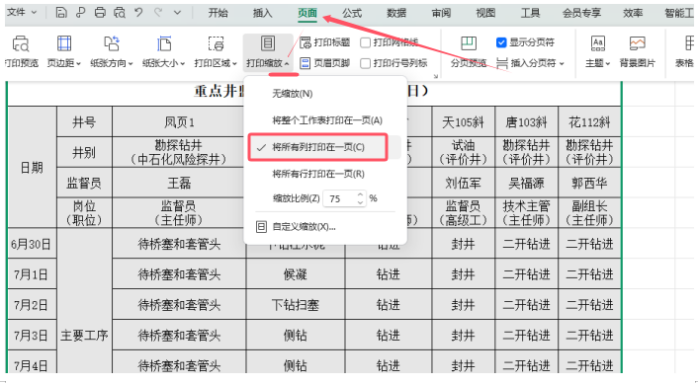The image size is (698, 384).
Task: Click the 缩放比例 percentage input field
Action: click(x=340, y=198)
